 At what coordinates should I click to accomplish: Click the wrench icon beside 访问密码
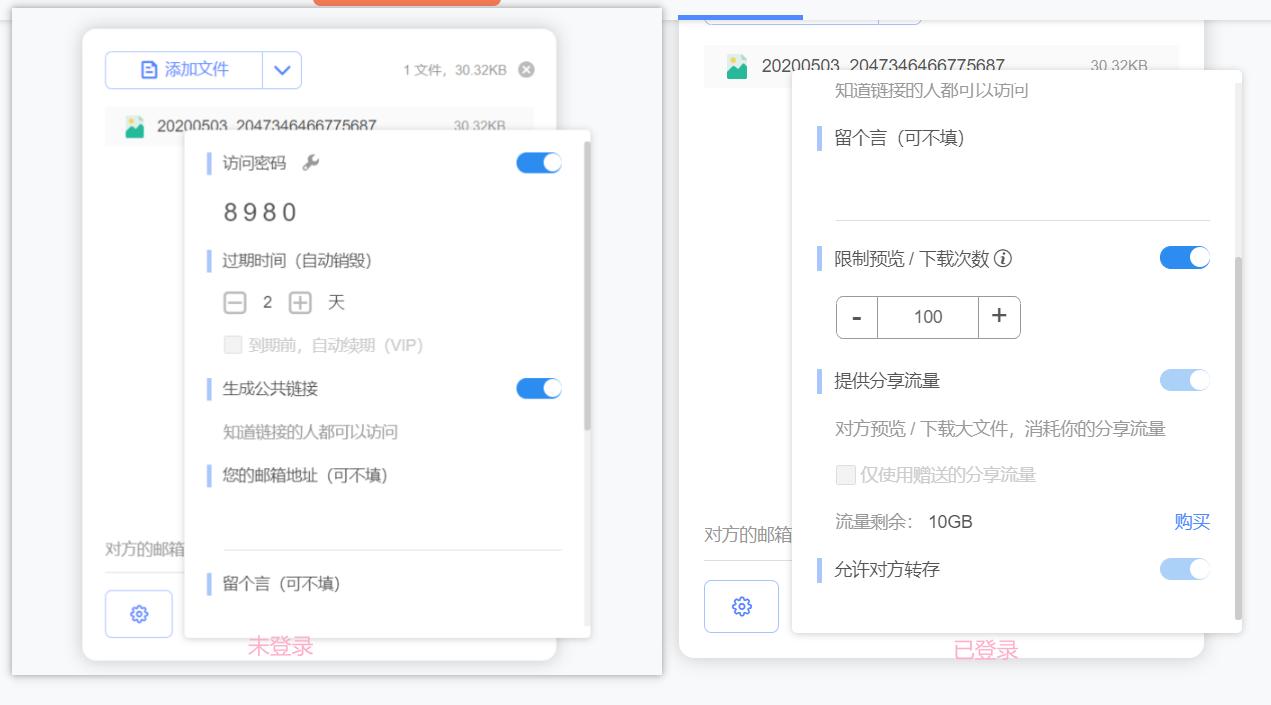pyautogui.click(x=310, y=162)
